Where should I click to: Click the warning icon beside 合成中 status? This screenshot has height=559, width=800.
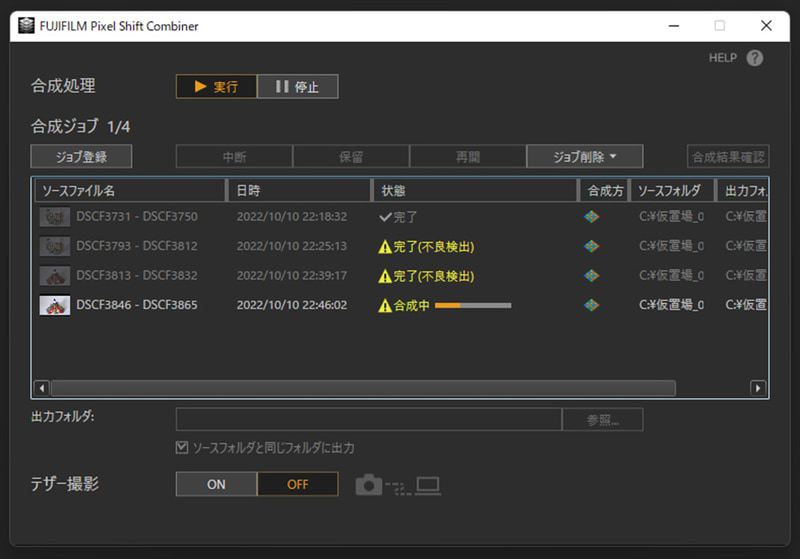click(x=385, y=306)
